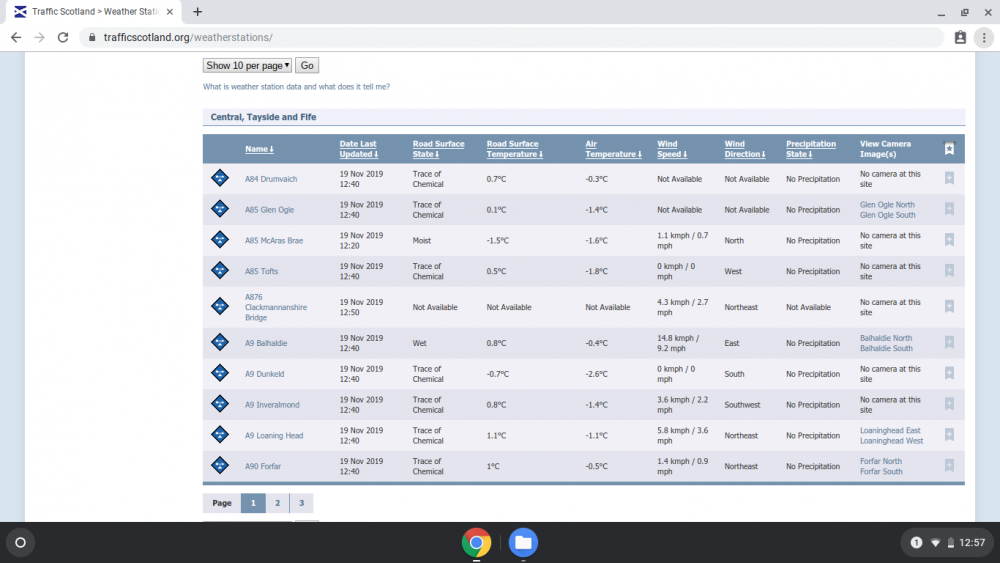Click the weather station icon for A90 Forfar
This screenshot has height=563, width=1000.
coord(220,465)
